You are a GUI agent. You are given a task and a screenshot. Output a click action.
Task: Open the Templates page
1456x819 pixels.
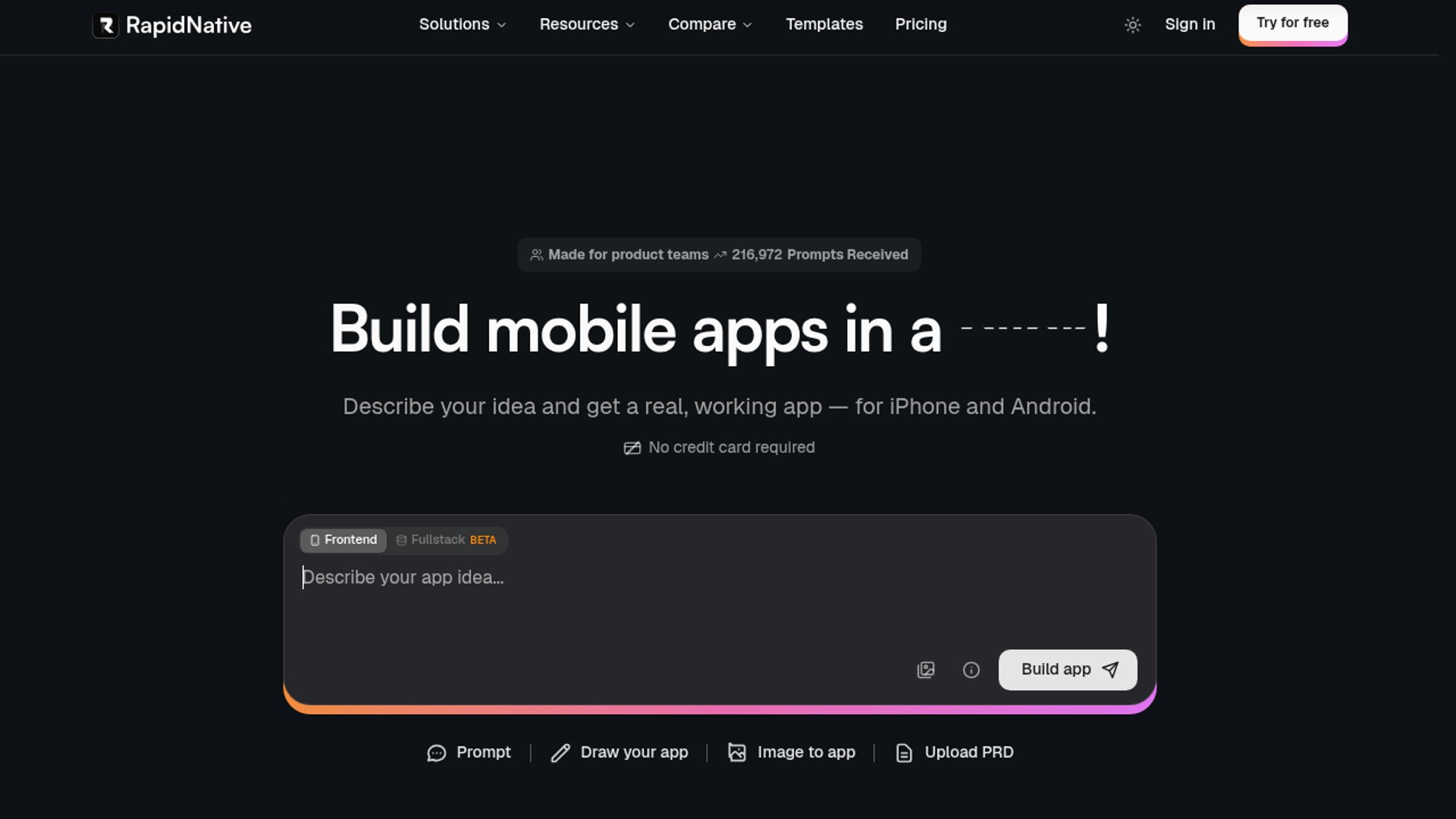(824, 24)
